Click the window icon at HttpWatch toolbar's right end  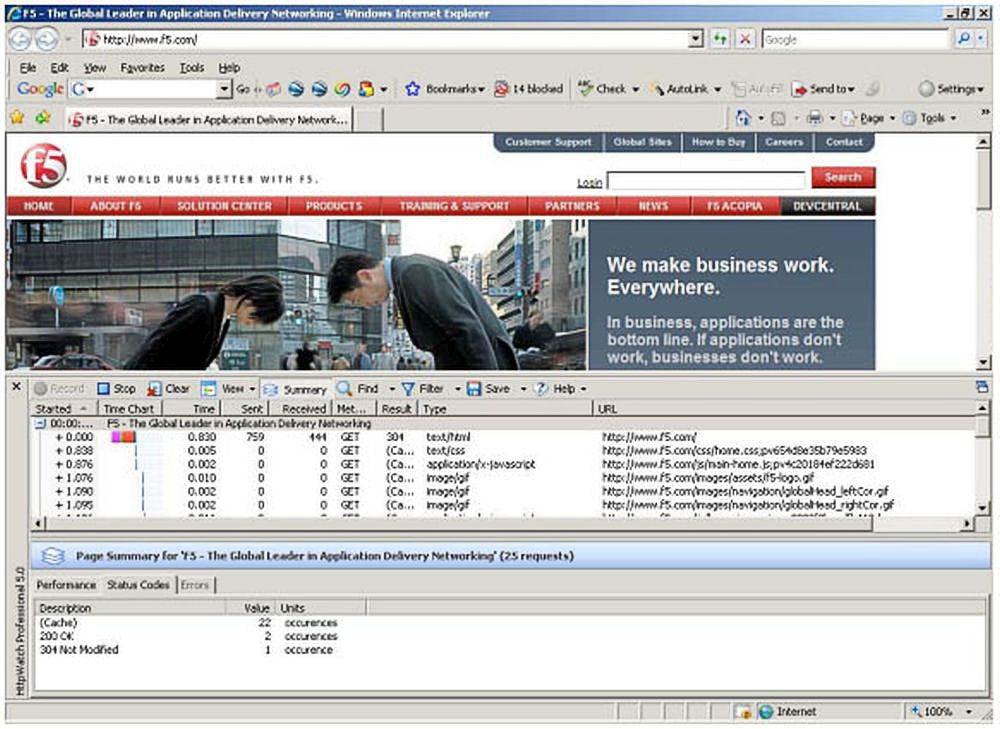pos(982,387)
